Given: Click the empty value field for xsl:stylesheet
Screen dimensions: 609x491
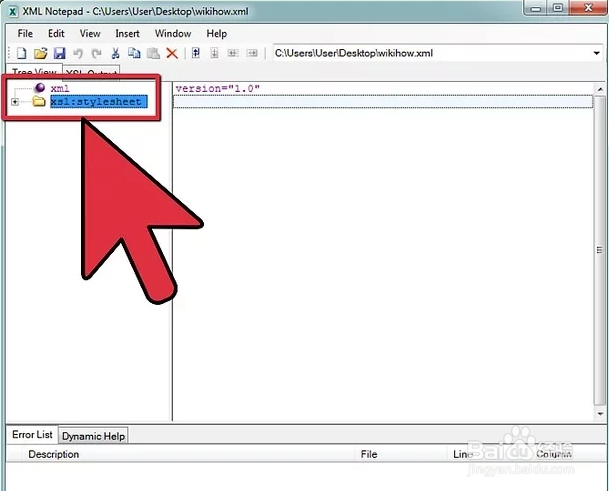Looking at the screenshot, I should 383,102.
